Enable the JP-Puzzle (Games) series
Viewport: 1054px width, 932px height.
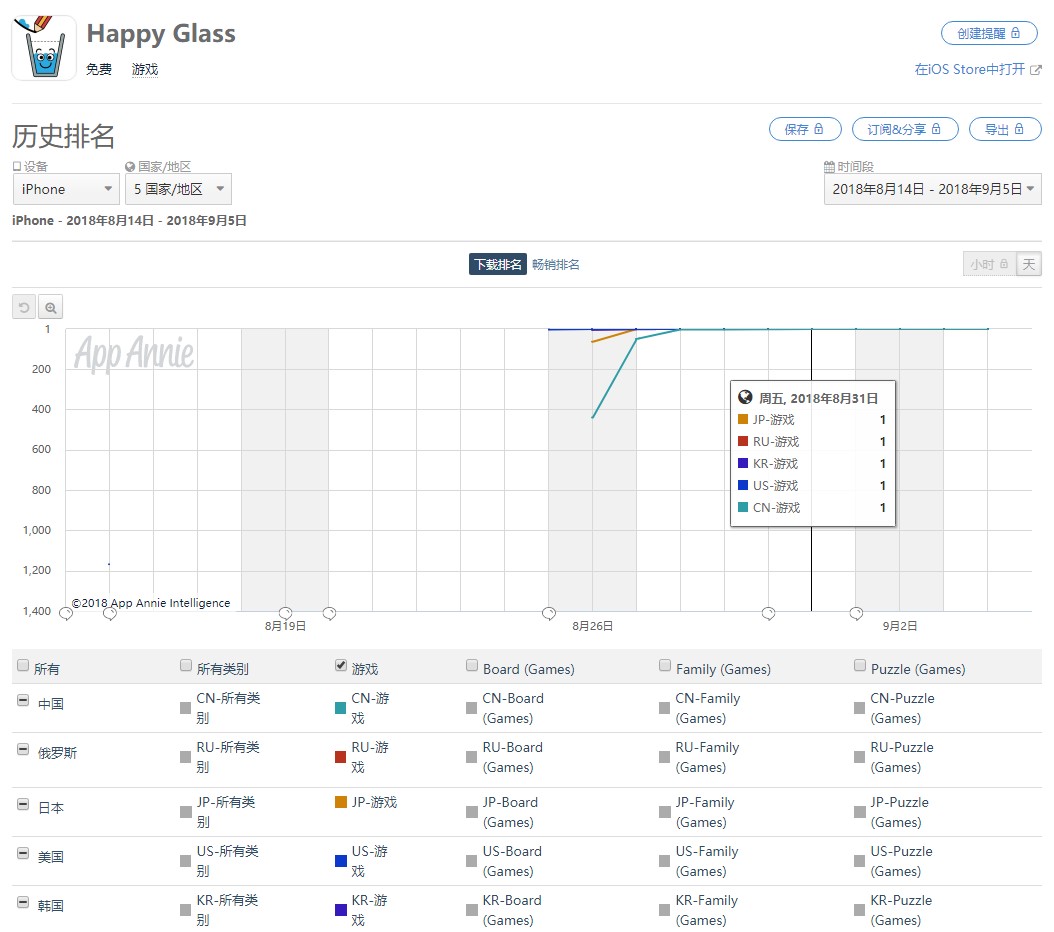[x=860, y=812]
